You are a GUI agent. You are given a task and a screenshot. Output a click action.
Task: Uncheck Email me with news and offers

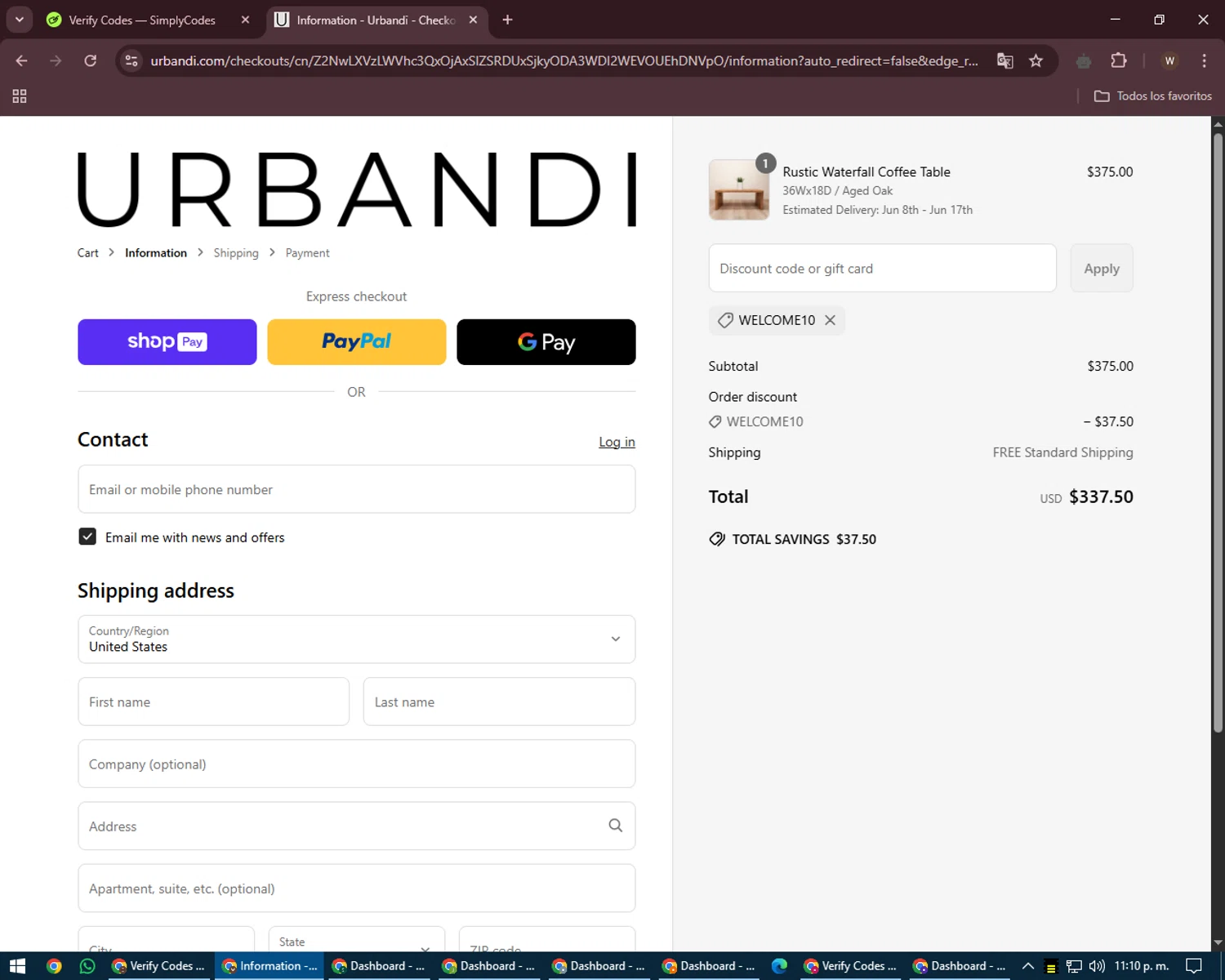(87, 537)
